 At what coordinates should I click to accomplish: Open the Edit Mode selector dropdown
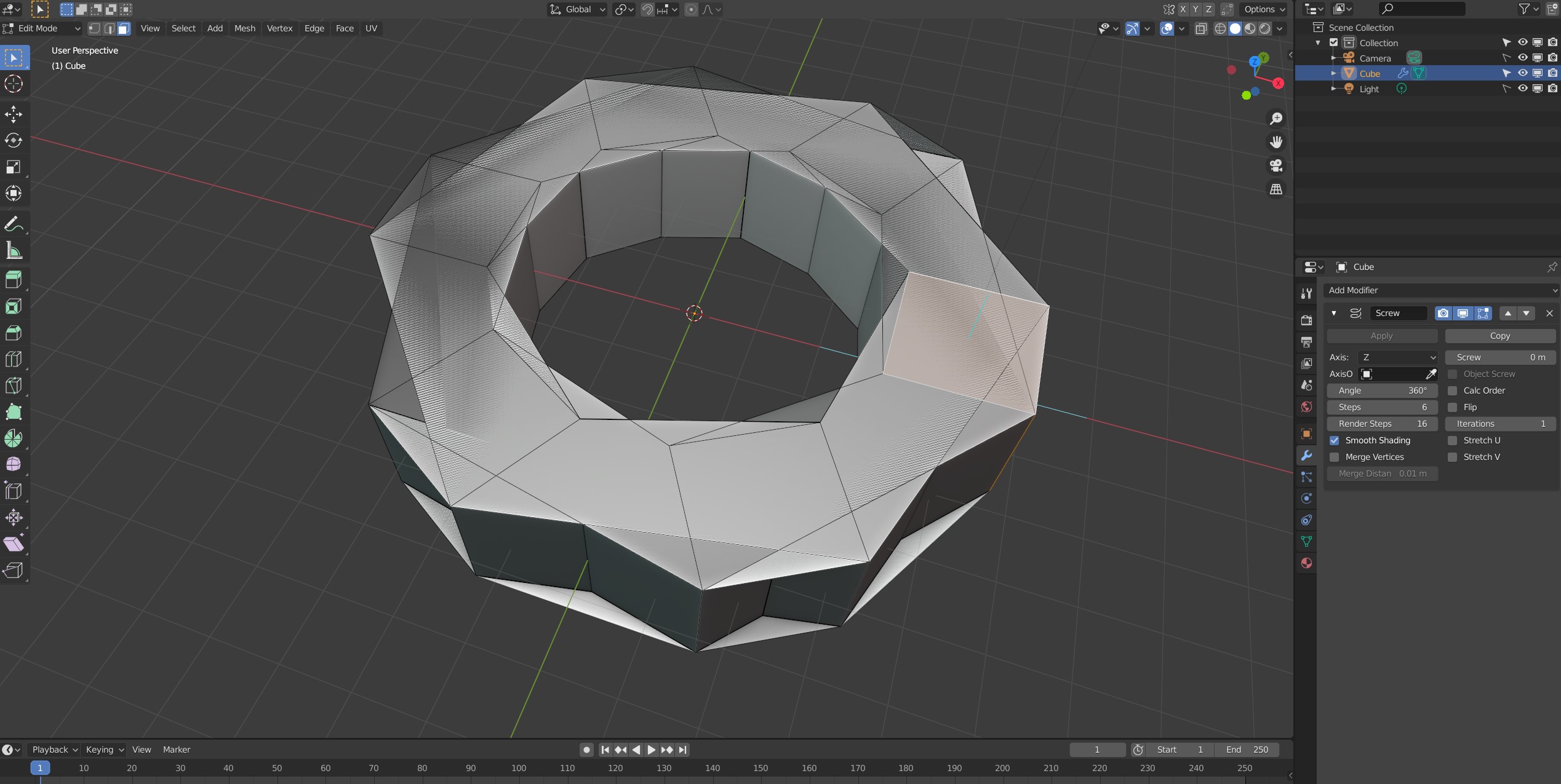pos(42,28)
